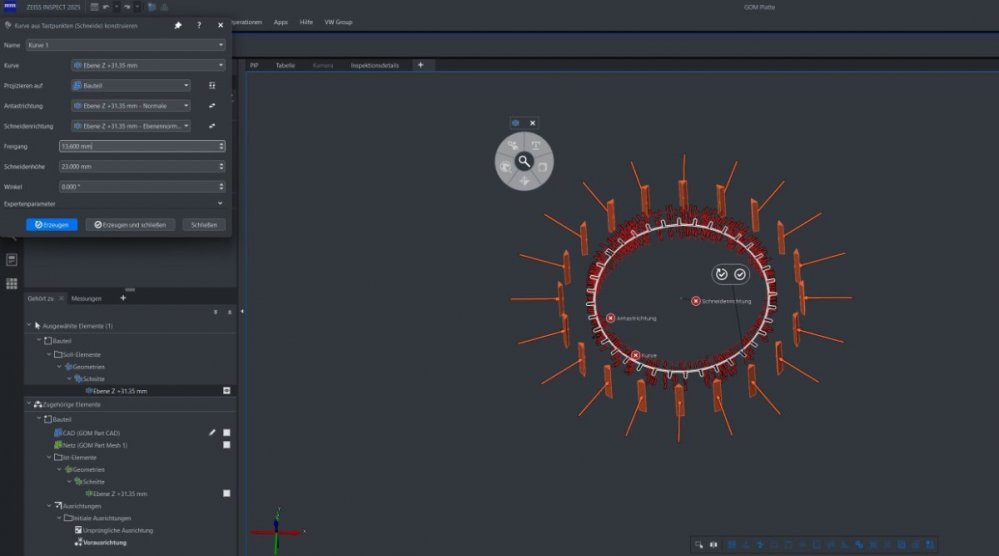This screenshot has width=999, height=556.
Task: Click into the Schneidenhöhe value field
Action: click(140, 166)
